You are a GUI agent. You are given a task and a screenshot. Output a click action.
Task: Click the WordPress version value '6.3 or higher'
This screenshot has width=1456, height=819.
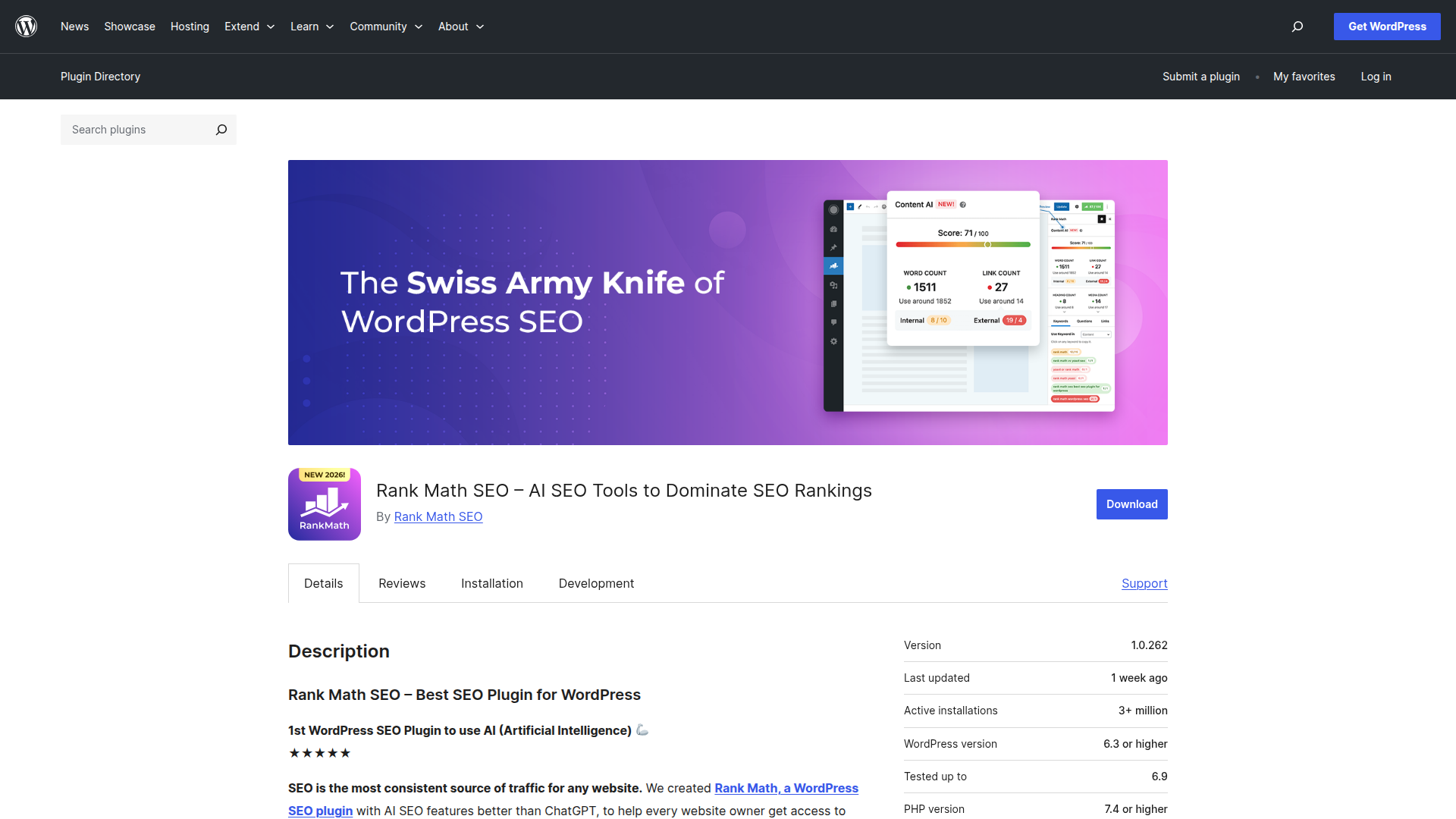coord(1135,744)
